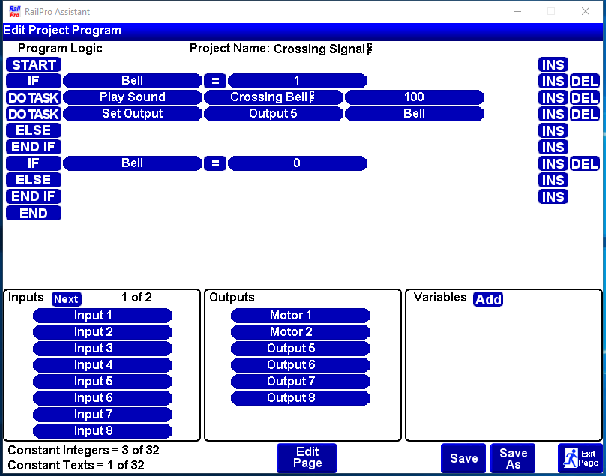Add a new variable
Image resolution: width=606 pixels, height=476 pixels.
click(487, 300)
